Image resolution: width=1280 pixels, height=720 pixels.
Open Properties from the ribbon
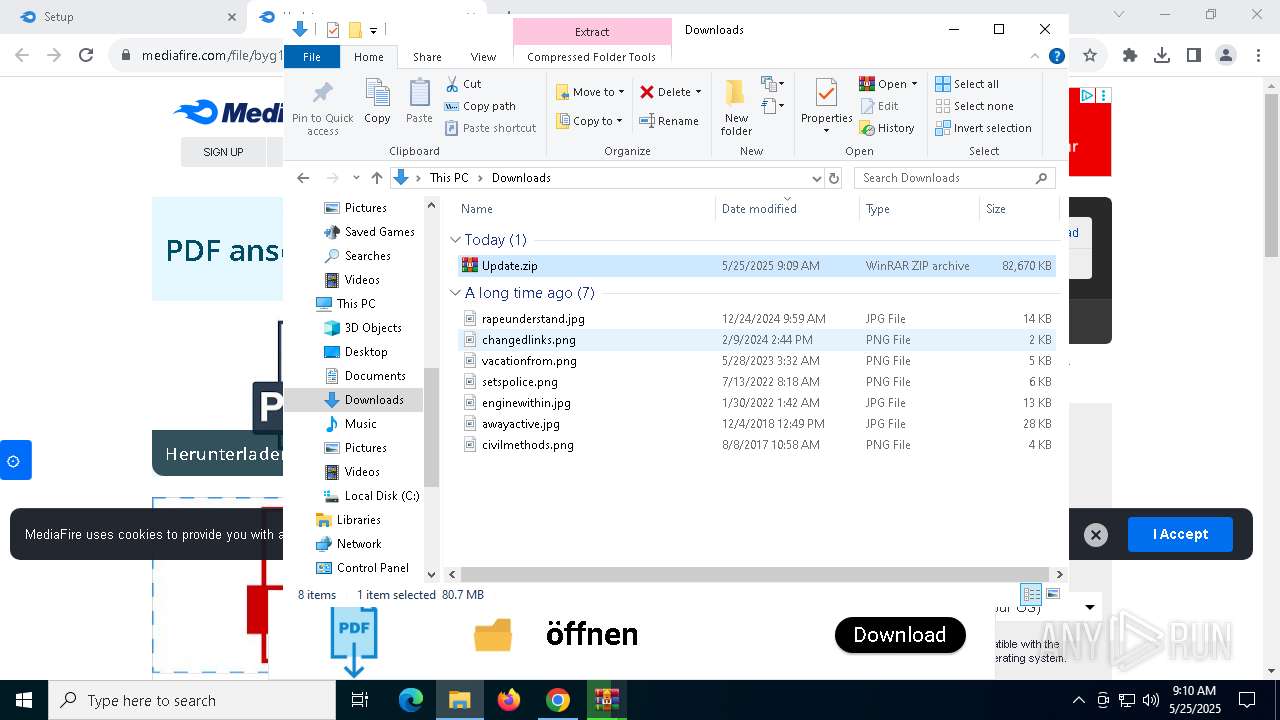pos(826,106)
